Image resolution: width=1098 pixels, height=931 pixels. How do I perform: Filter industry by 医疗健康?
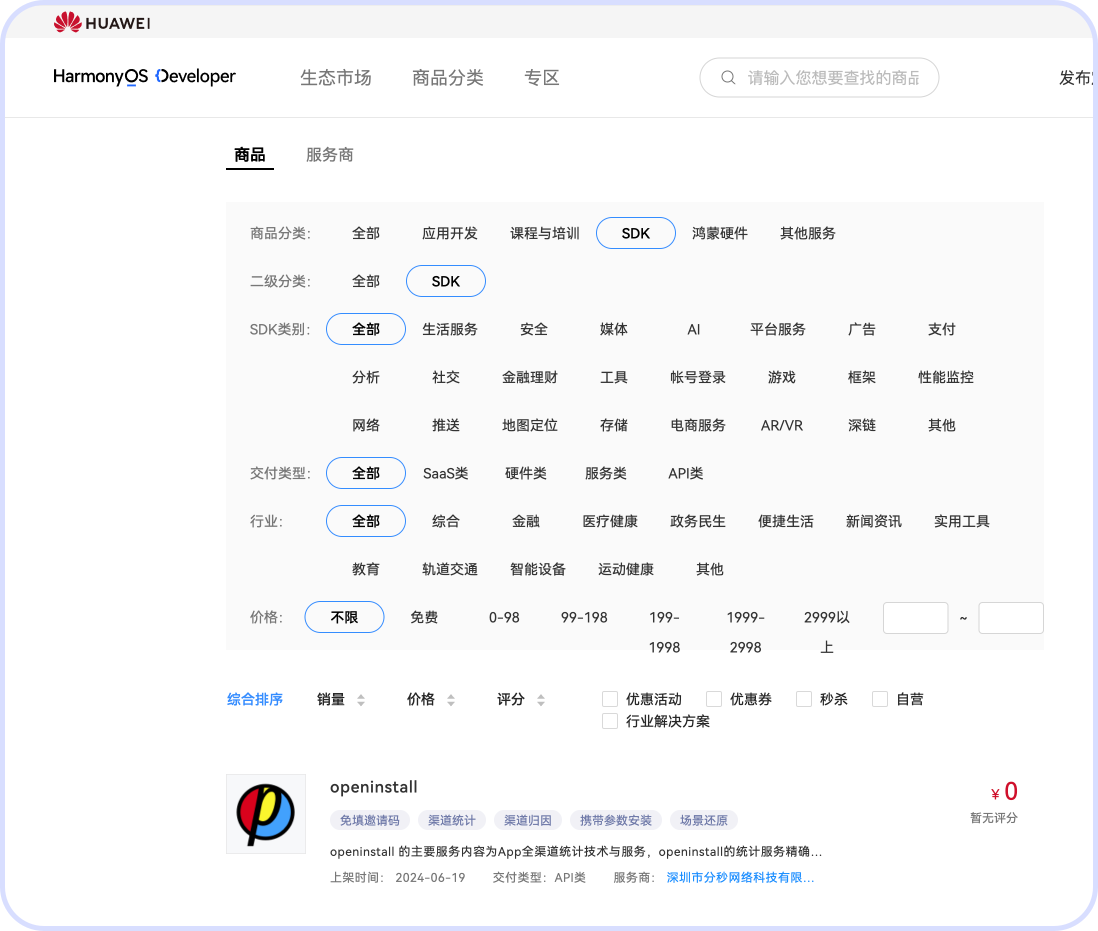click(610, 522)
